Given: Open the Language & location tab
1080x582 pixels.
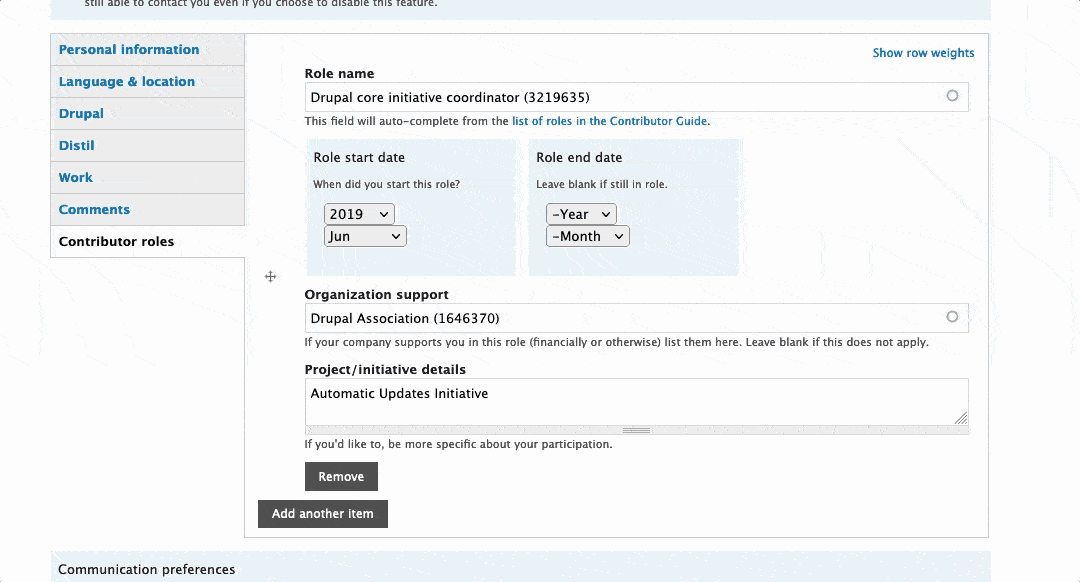Looking at the screenshot, I should 127,82.
